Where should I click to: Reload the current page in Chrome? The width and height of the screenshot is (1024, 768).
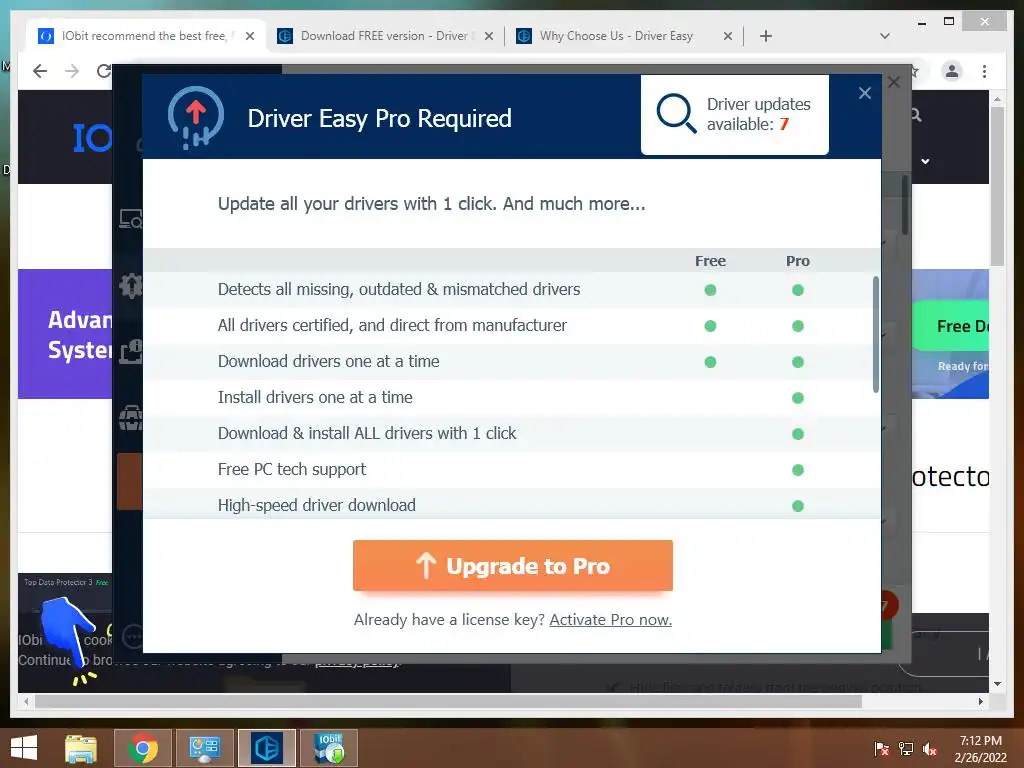(104, 71)
